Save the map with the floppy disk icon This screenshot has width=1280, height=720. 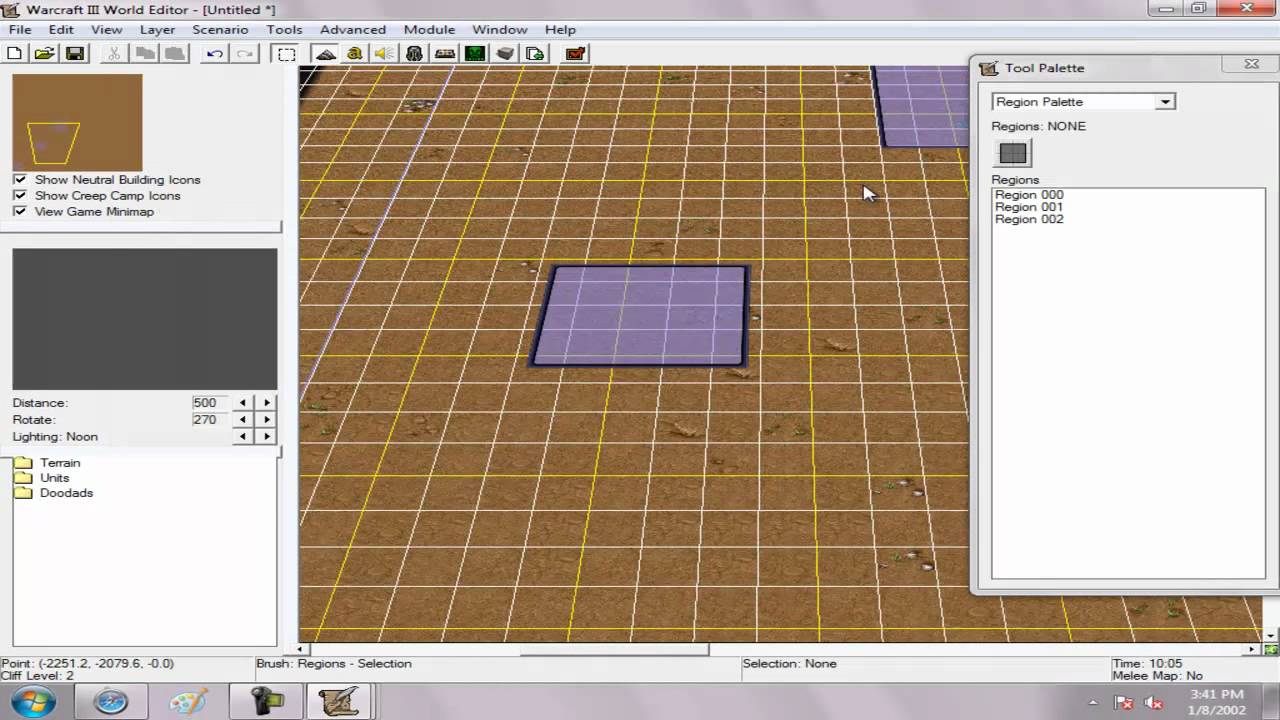[75, 54]
